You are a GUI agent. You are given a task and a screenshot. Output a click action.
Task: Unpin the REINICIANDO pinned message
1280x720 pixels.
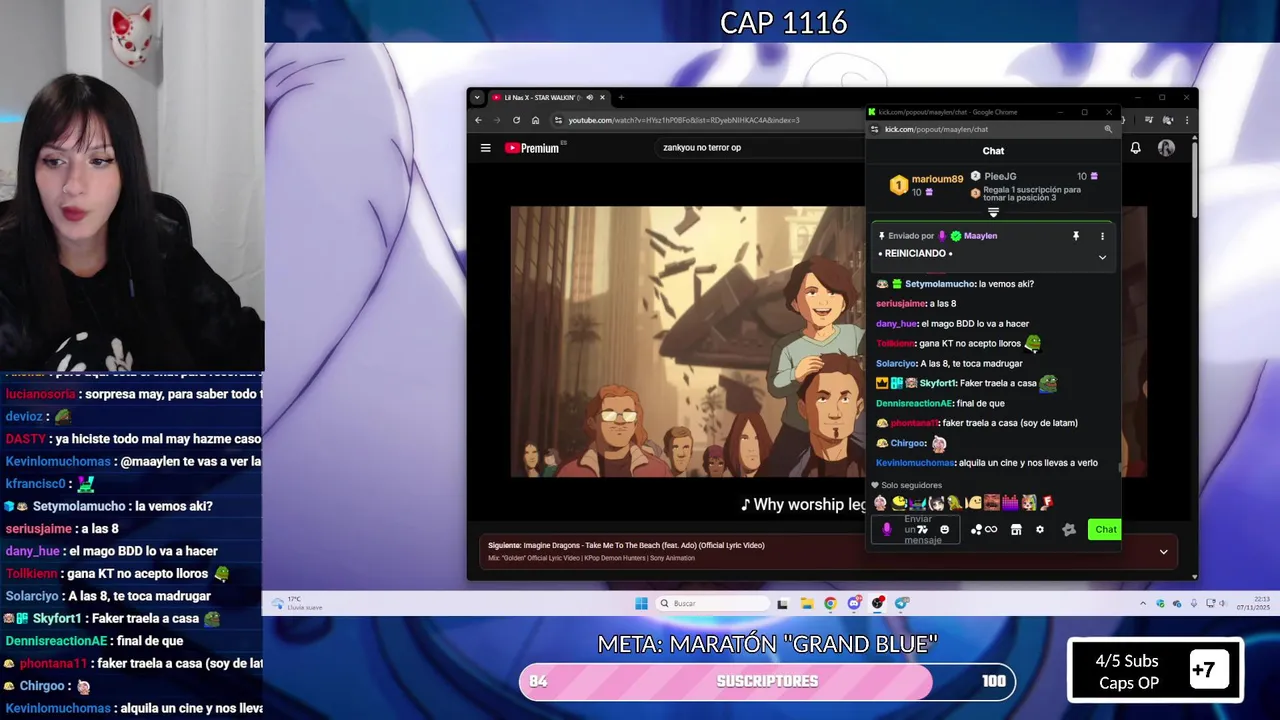click(x=1076, y=236)
